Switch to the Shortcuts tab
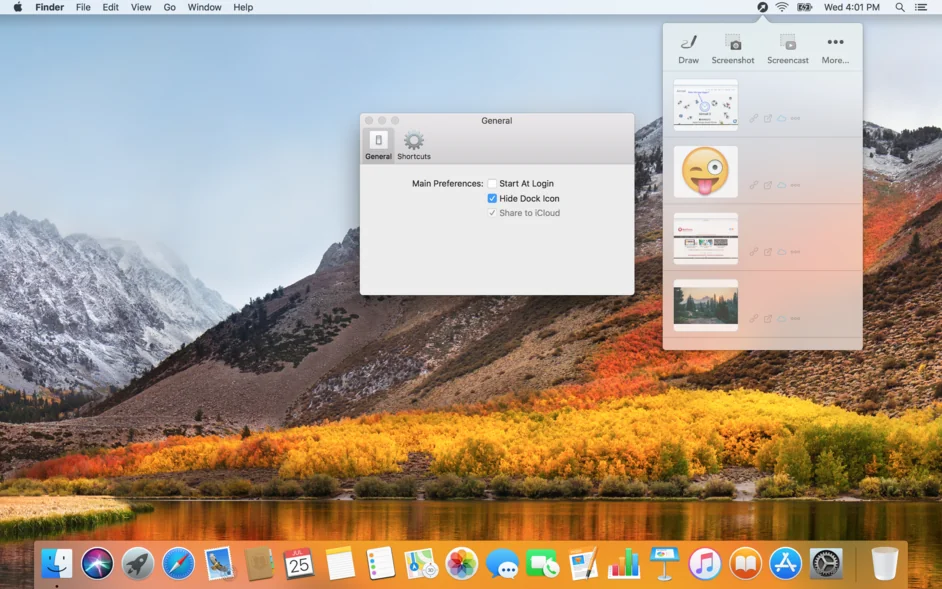The height and width of the screenshot is (589, 942). (414, 145)
